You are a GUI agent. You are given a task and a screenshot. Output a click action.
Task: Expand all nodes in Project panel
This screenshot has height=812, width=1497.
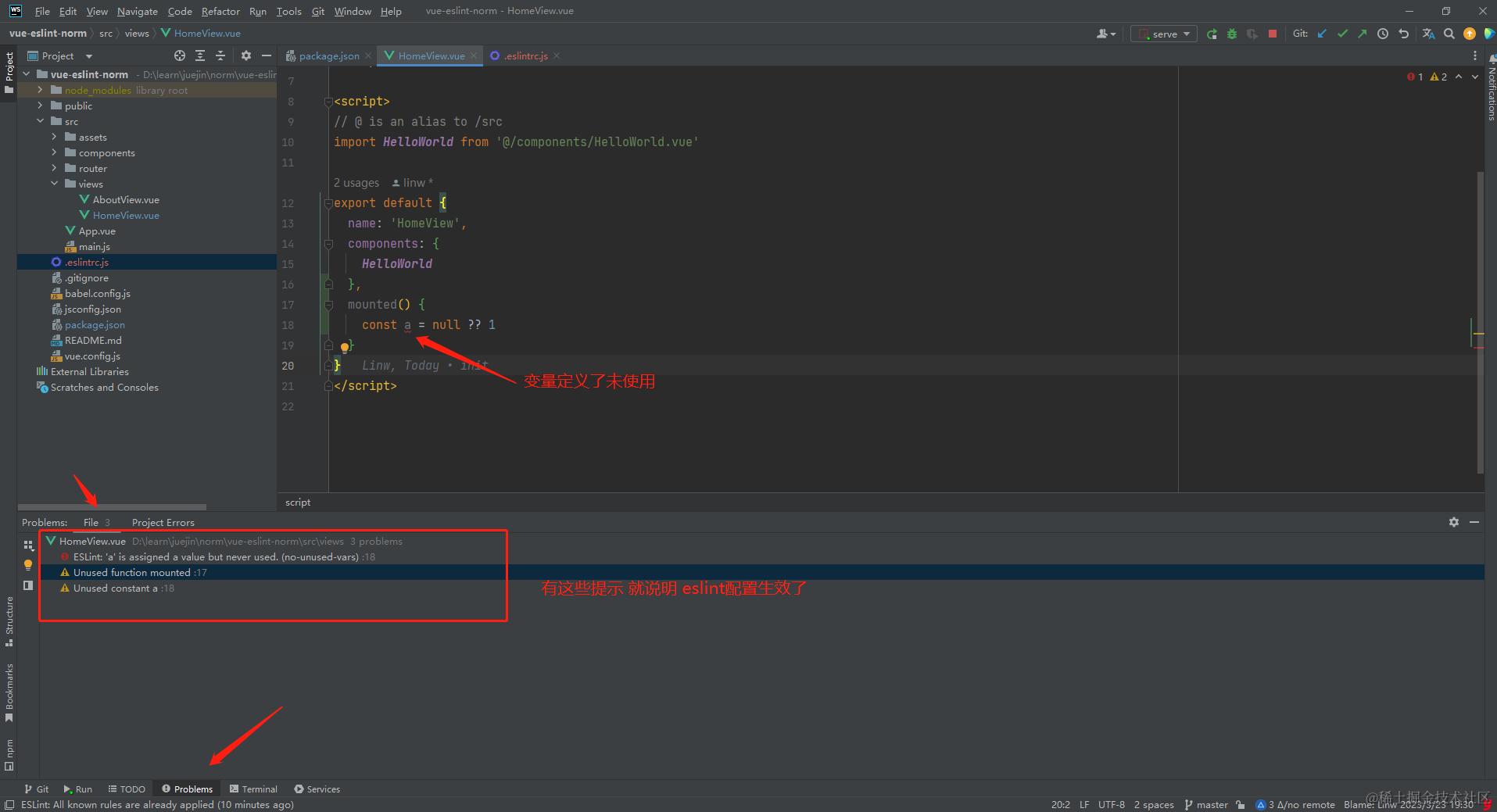tap(200, 55)
